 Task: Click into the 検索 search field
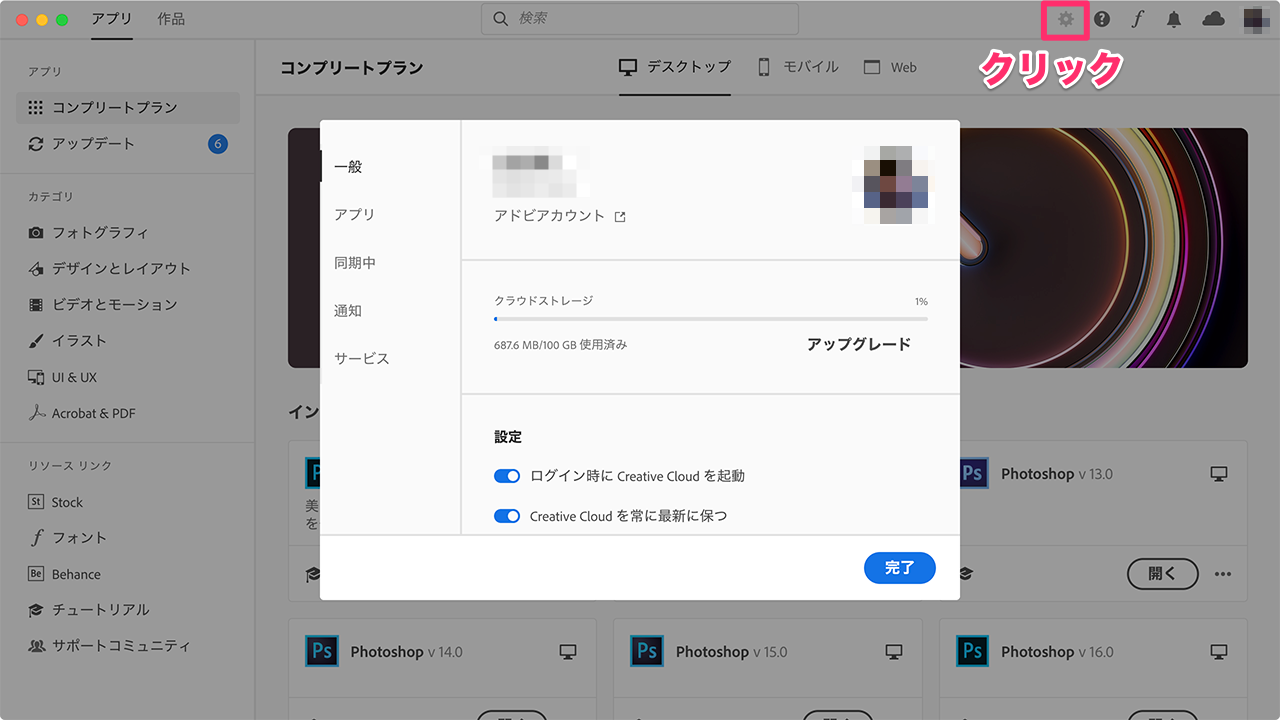640,19
